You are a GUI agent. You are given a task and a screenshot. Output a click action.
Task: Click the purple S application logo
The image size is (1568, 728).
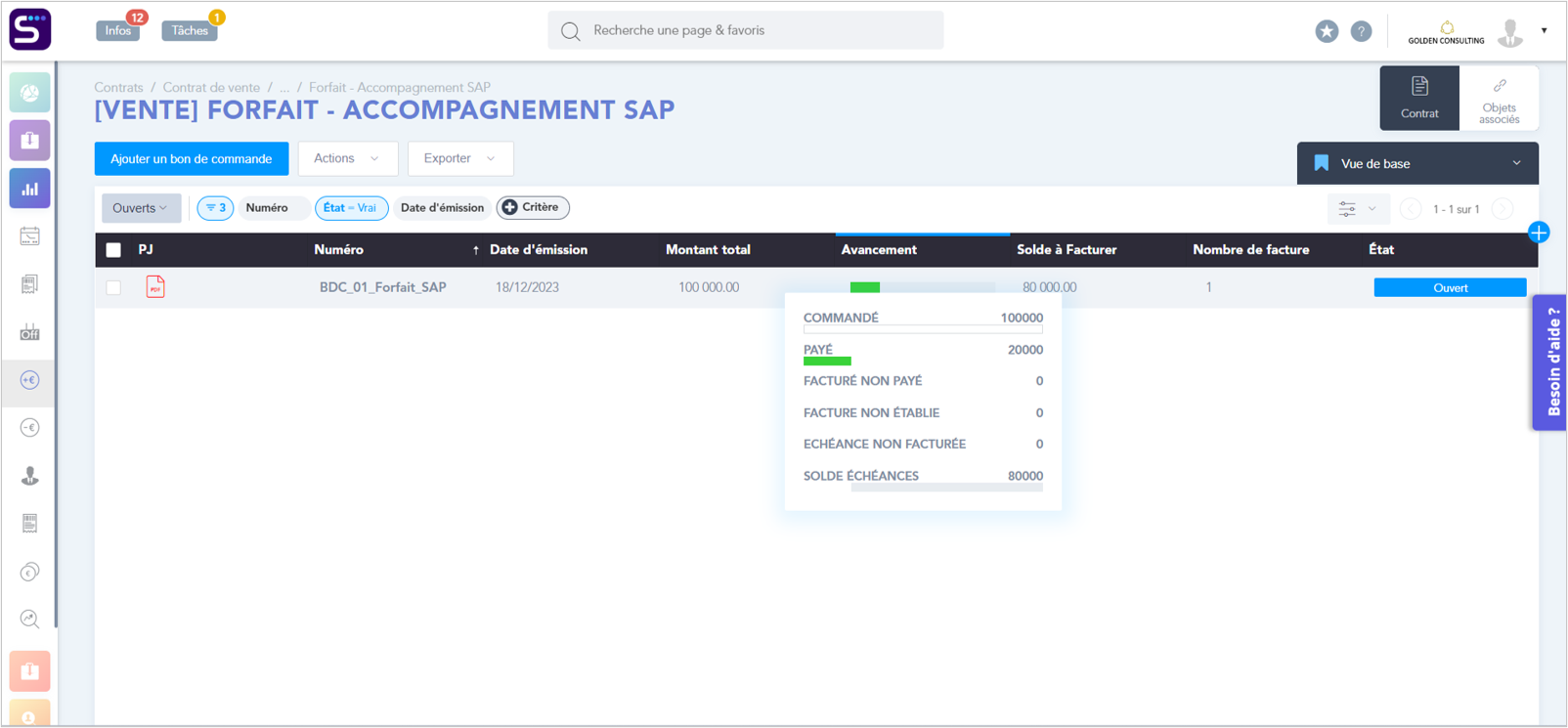click(x=30, y=29)
